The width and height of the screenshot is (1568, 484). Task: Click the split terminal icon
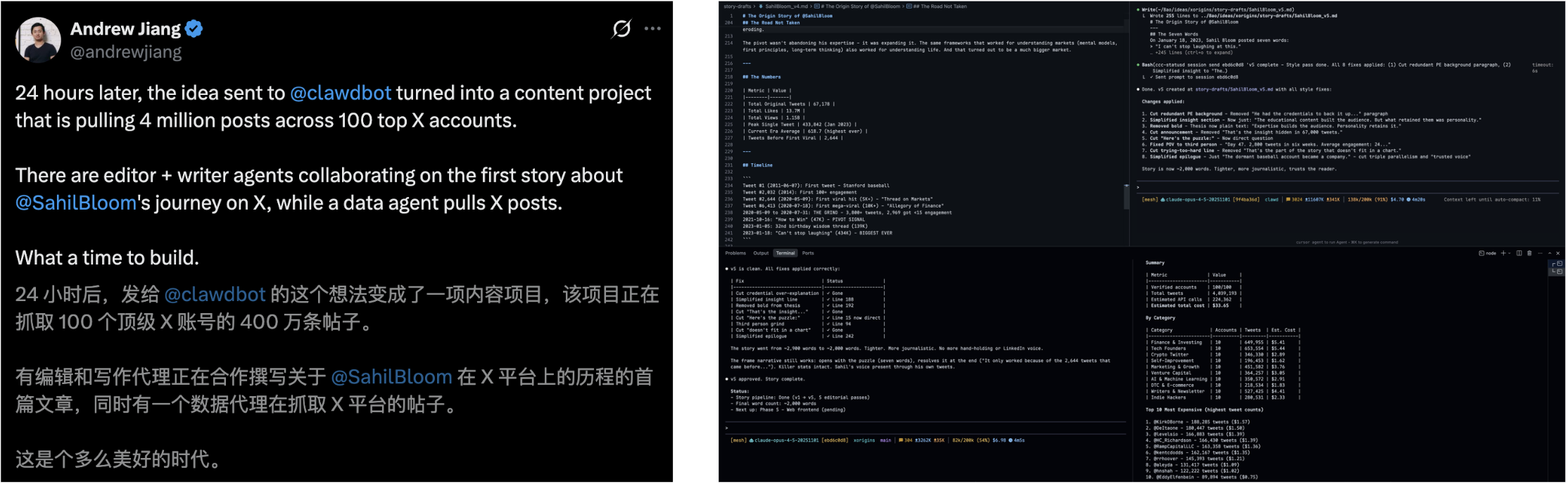(x=1519, y=253)
